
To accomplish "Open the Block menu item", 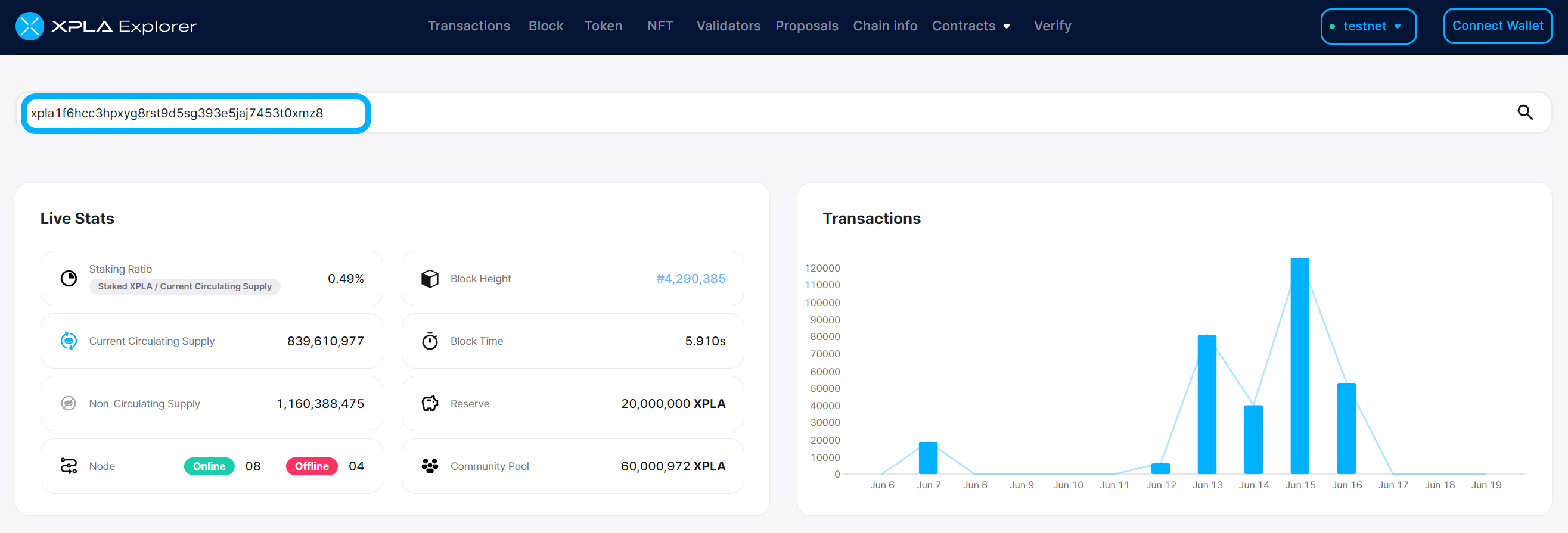I will coord(546,26).
